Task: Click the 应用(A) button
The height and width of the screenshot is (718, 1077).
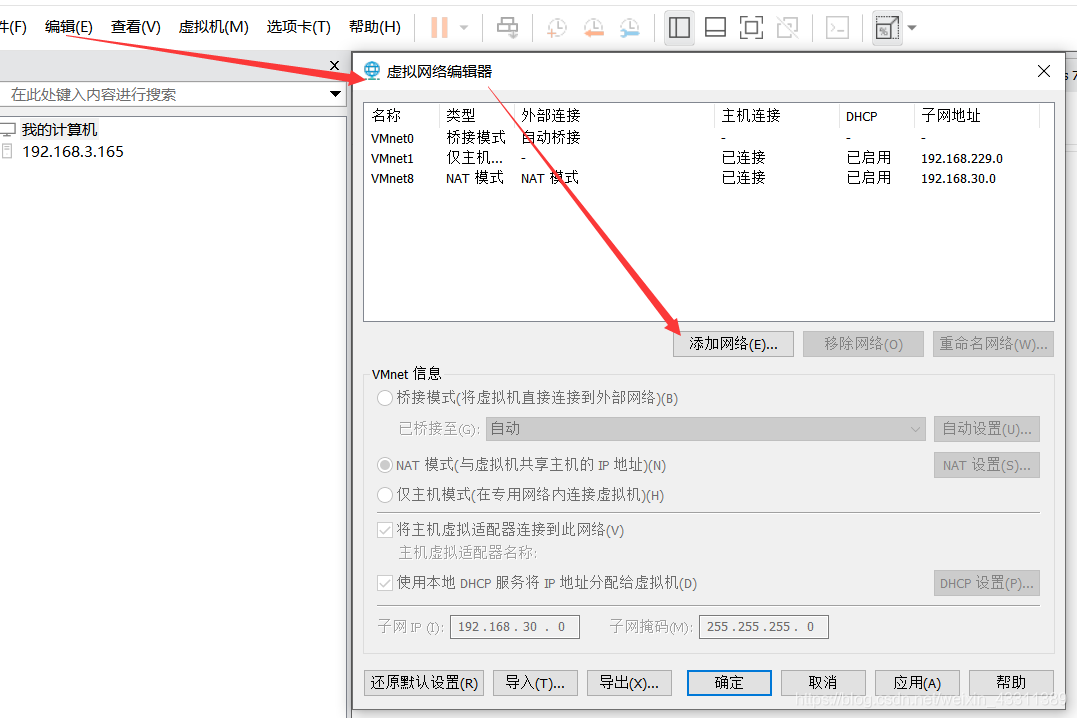Action: tap(917, 683)
